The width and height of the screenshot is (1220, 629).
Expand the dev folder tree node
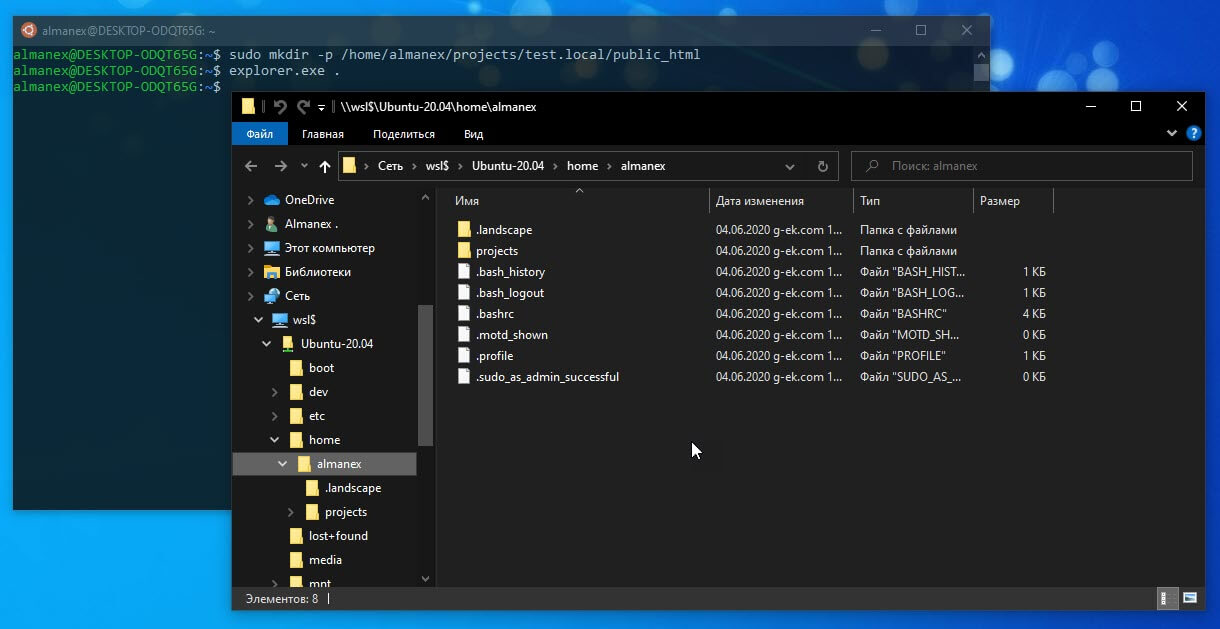275,392
